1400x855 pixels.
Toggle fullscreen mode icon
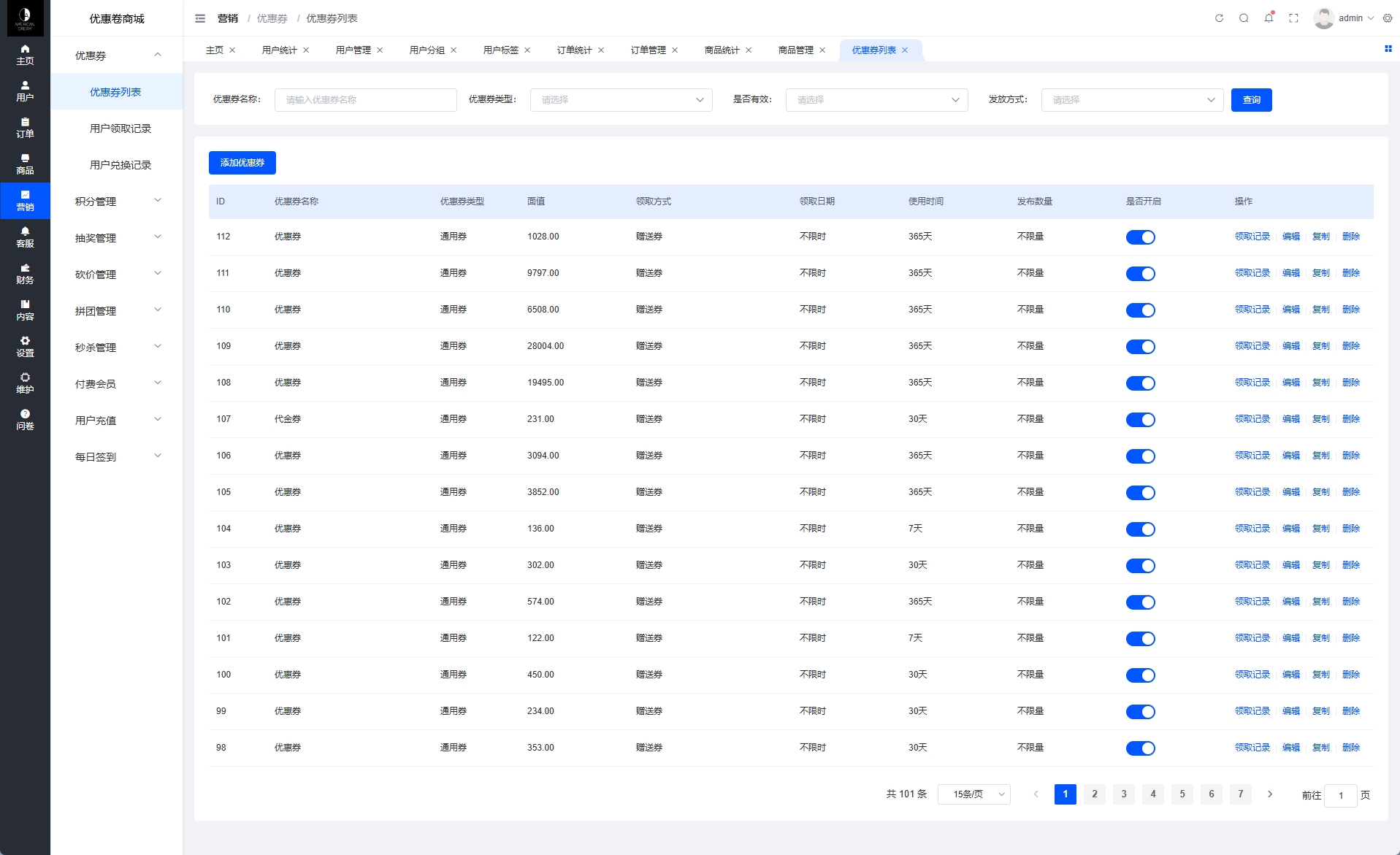coord(1293,18)
